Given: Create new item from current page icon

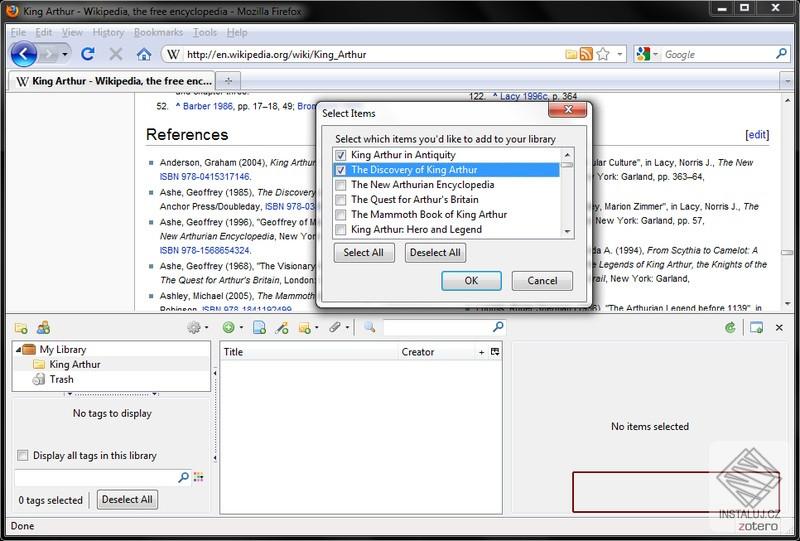Looking at the screenshot, I should click(259, 328).
